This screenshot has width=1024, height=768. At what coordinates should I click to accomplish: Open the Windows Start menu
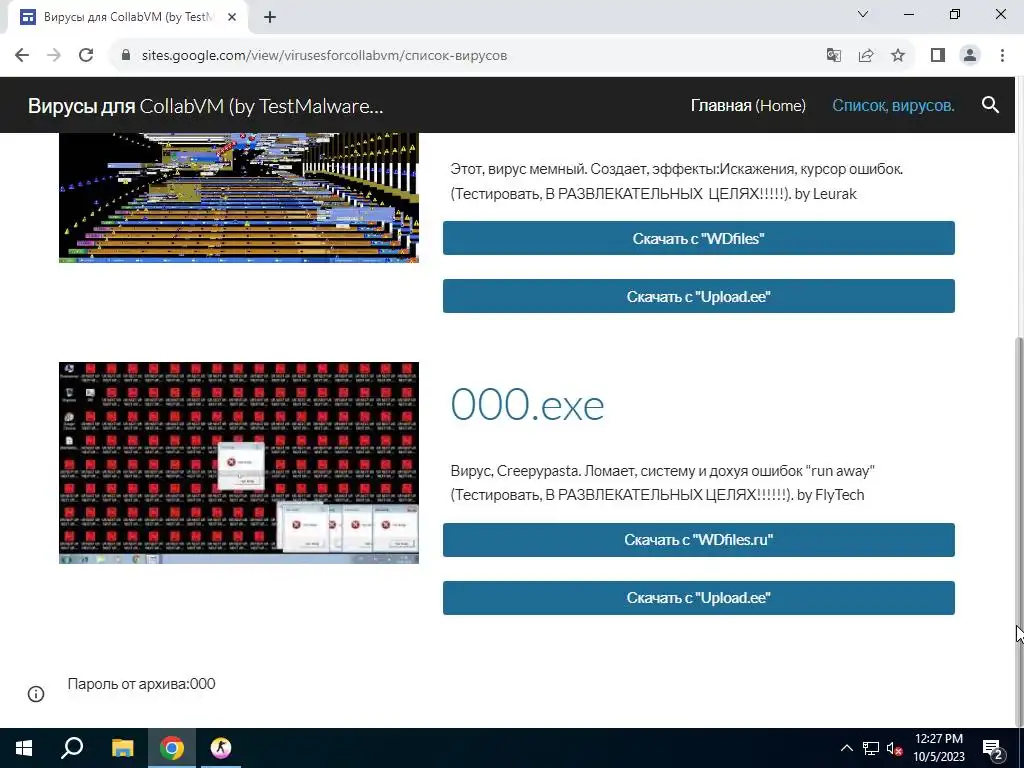click(x=24, y=748)
